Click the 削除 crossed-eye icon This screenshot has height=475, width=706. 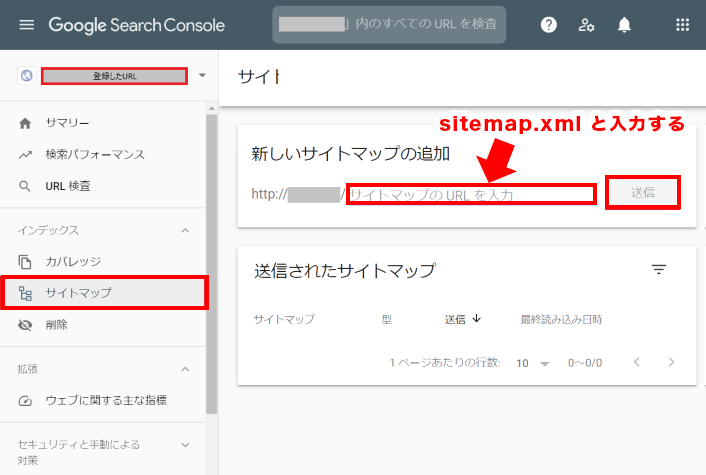(x=25, y=325)
